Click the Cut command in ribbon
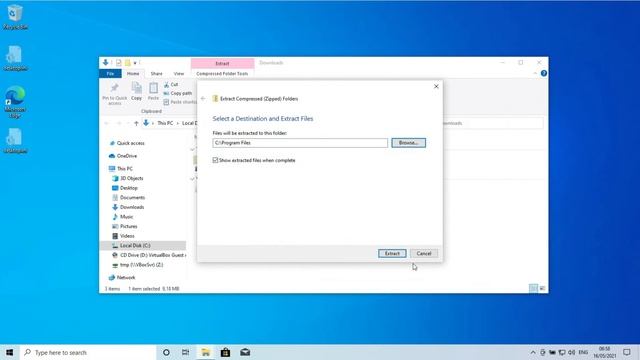This screenshot has height=360, width=640. [171, 84]
